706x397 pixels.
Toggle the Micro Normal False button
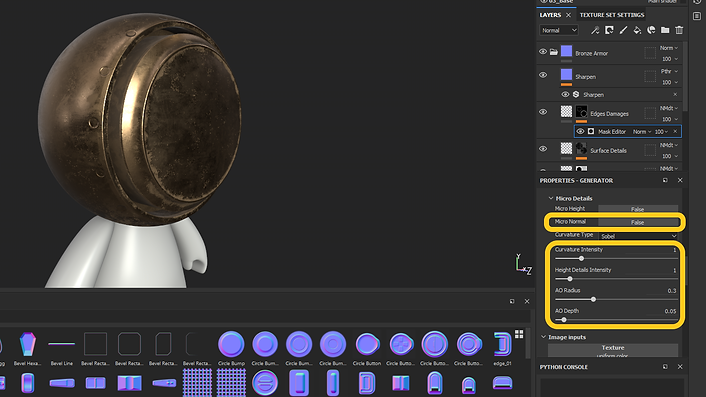pos(638,222)
